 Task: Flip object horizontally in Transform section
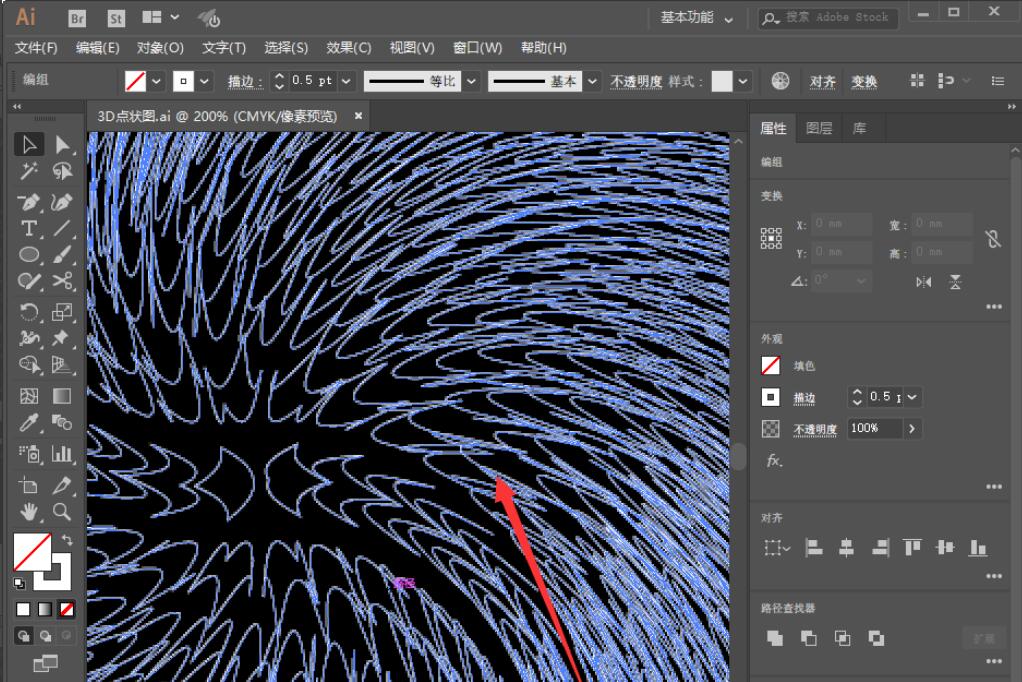tap(924, 282)
